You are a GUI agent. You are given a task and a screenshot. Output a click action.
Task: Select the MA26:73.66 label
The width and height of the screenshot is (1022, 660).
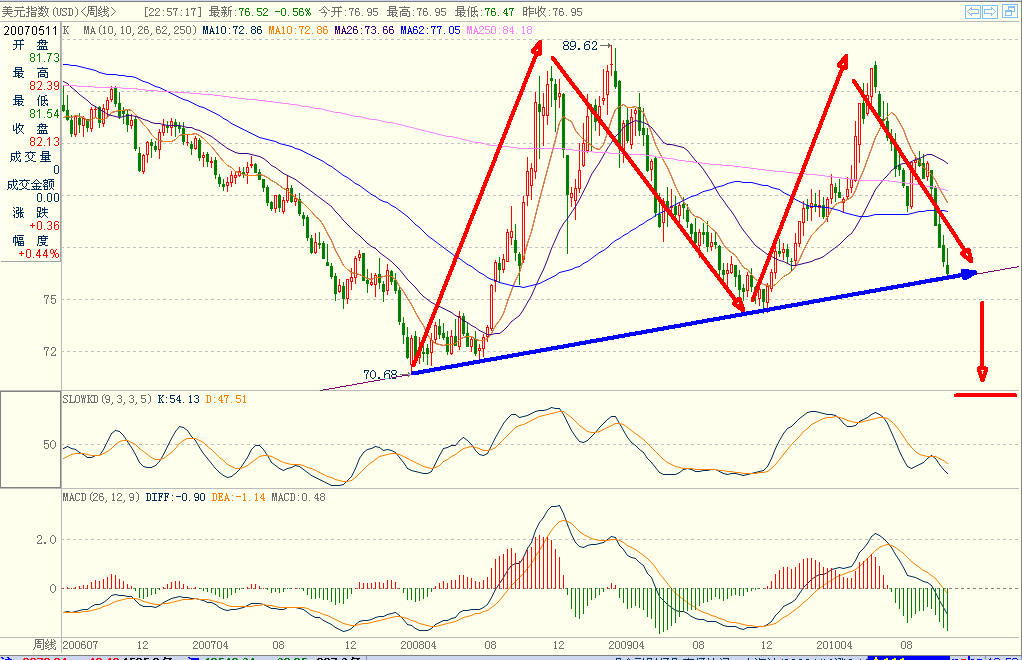tap(364, 30)
